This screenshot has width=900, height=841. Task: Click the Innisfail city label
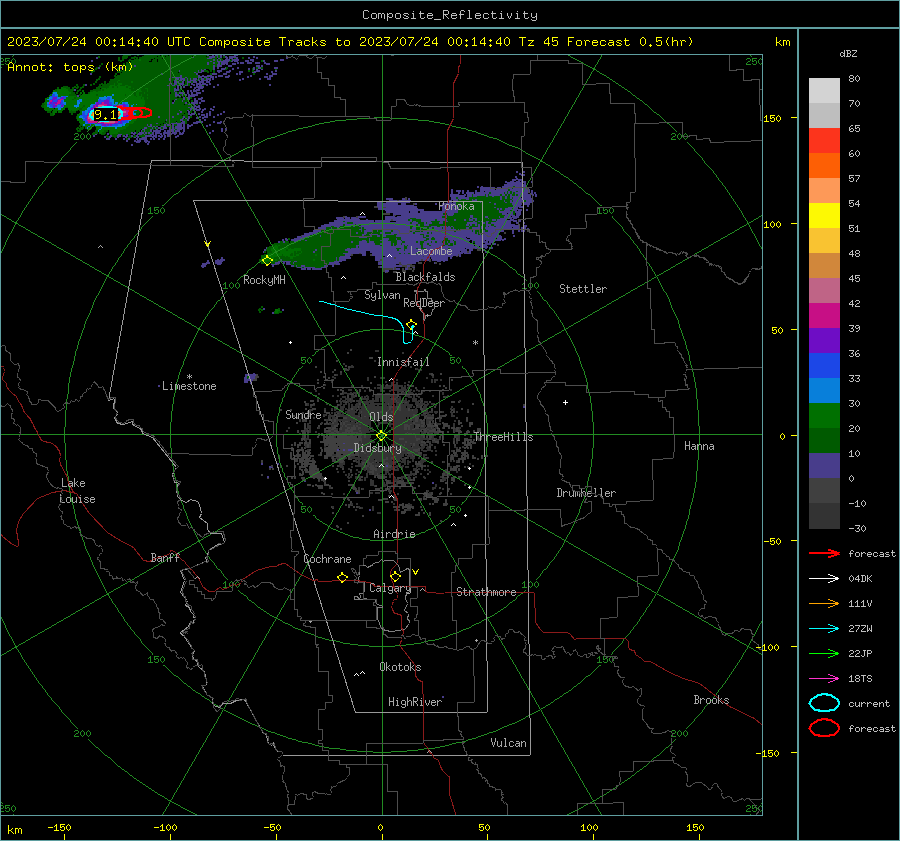(403, 362)
